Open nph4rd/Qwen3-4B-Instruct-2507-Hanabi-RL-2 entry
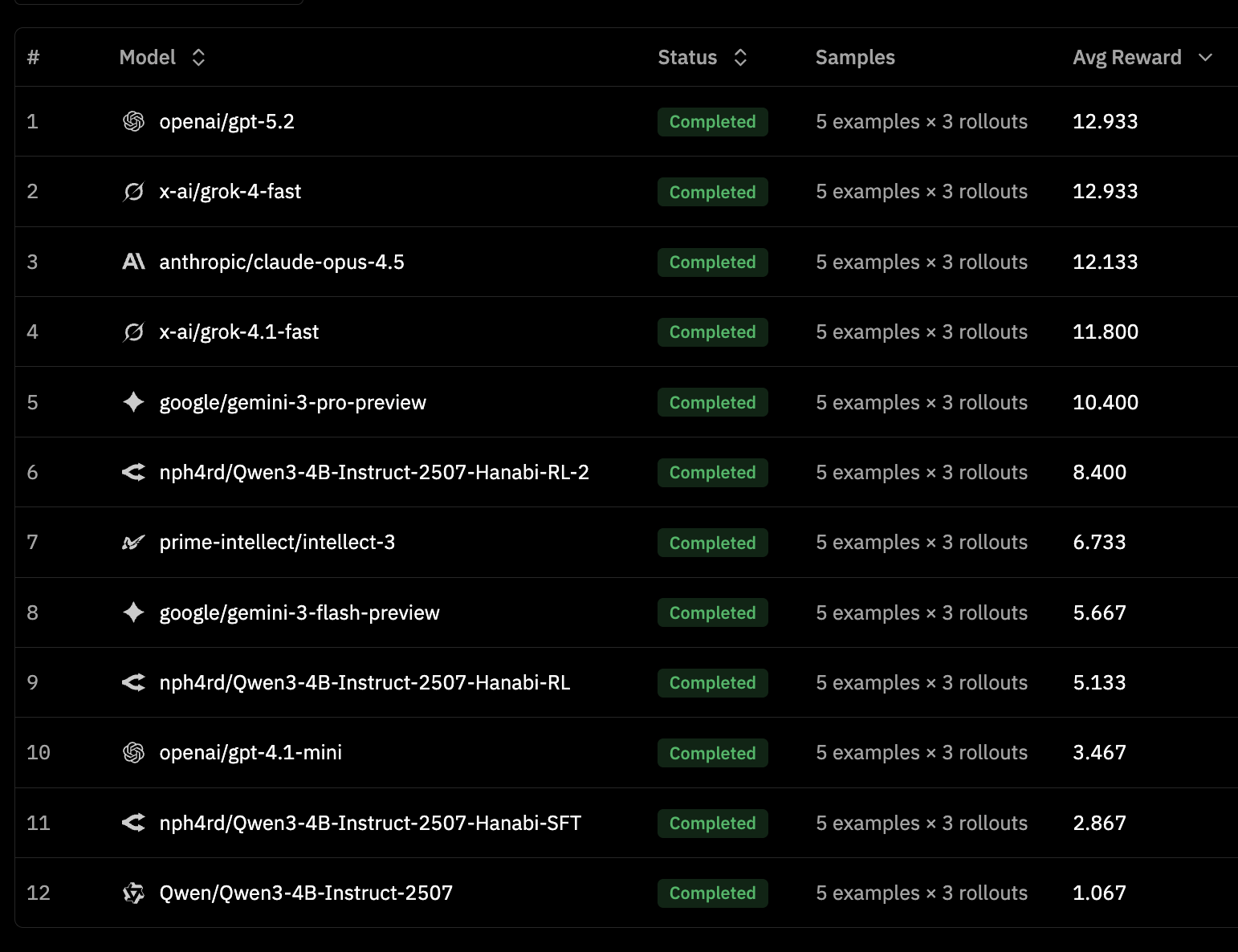Image resolution: width=1238 pixels, height=952 pixels. pos(374,472)
